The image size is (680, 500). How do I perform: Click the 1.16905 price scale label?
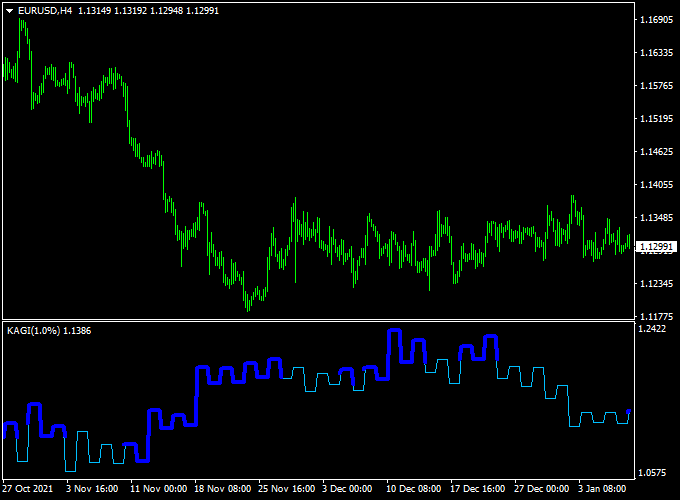(x=656, y=20)
